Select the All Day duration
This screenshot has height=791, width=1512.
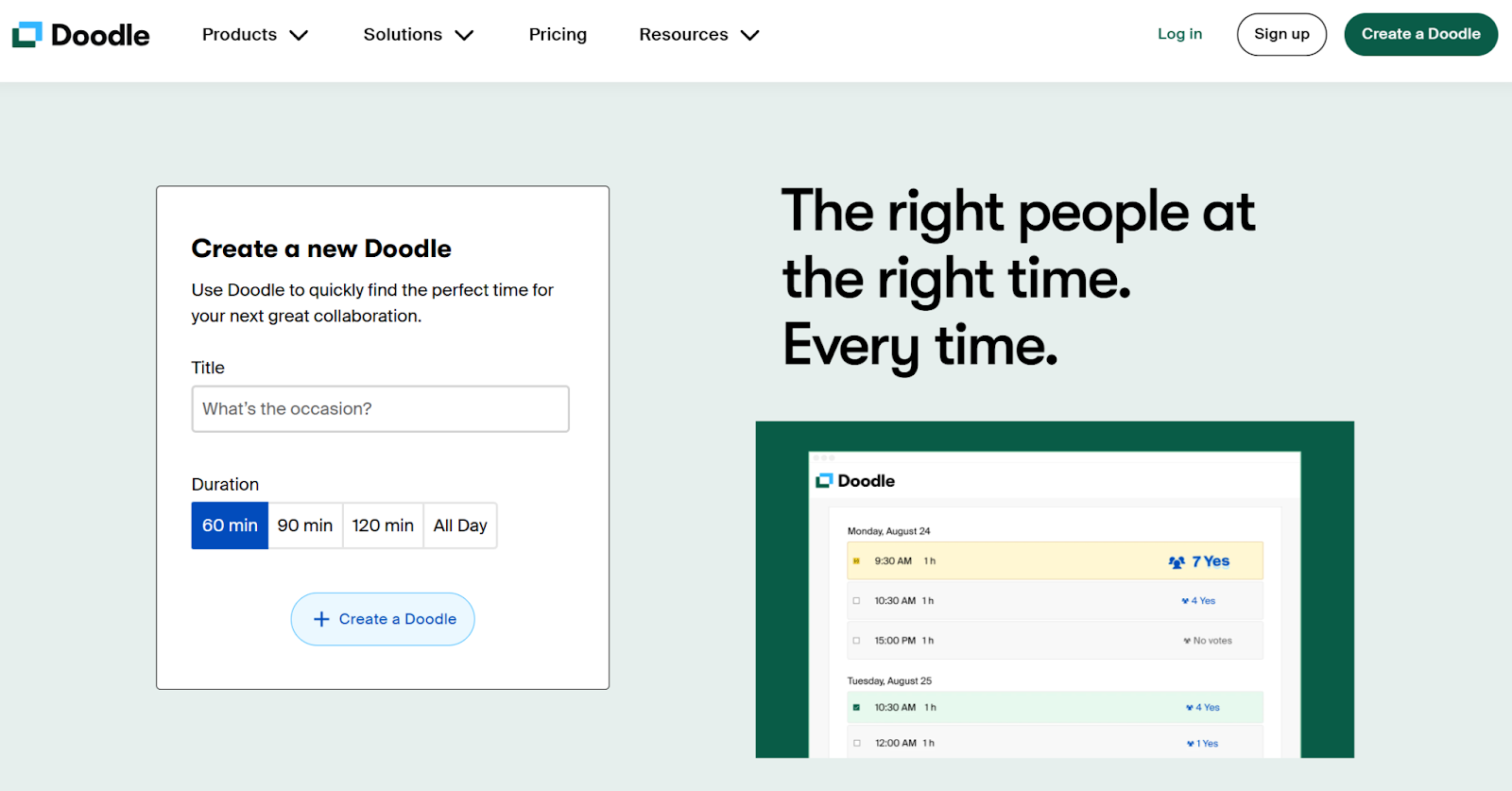pos(460,525)
